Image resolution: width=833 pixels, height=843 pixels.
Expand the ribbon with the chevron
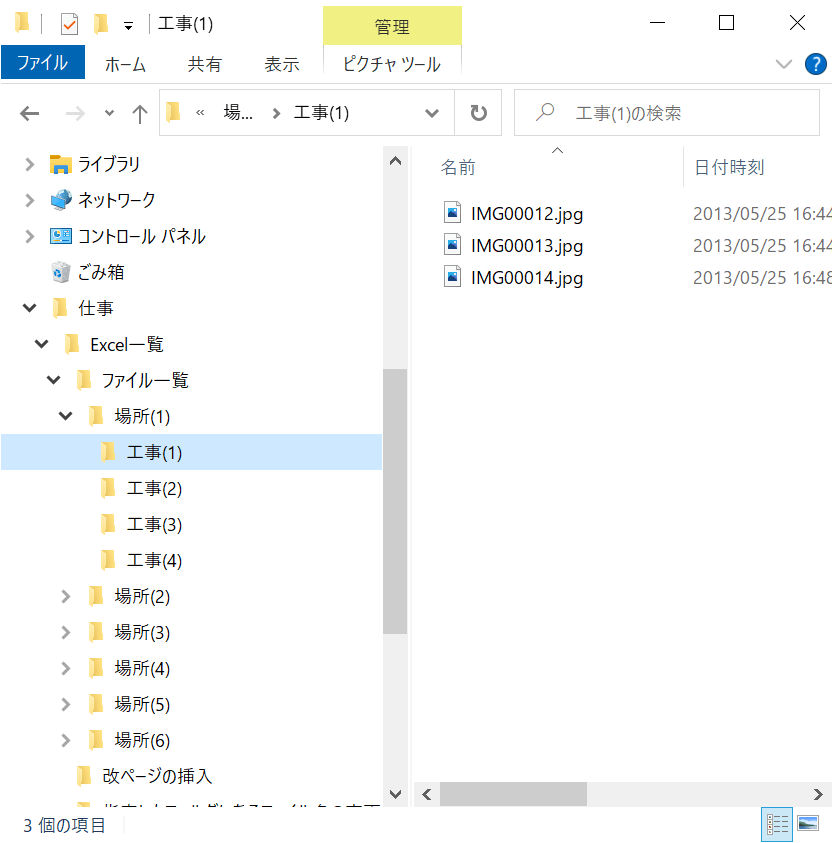point(784,64)
